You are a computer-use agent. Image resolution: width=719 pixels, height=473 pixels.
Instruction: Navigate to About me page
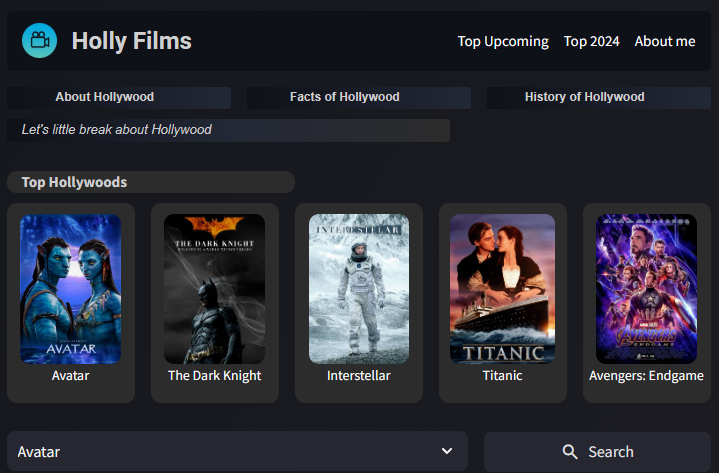[664, 41]
